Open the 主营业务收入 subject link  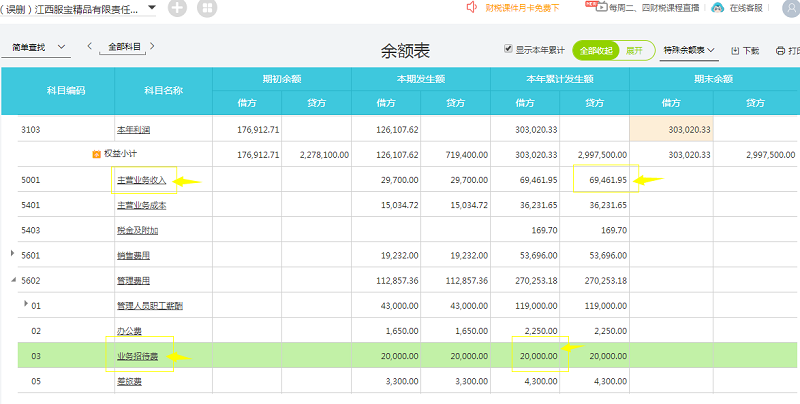(141, 180)
